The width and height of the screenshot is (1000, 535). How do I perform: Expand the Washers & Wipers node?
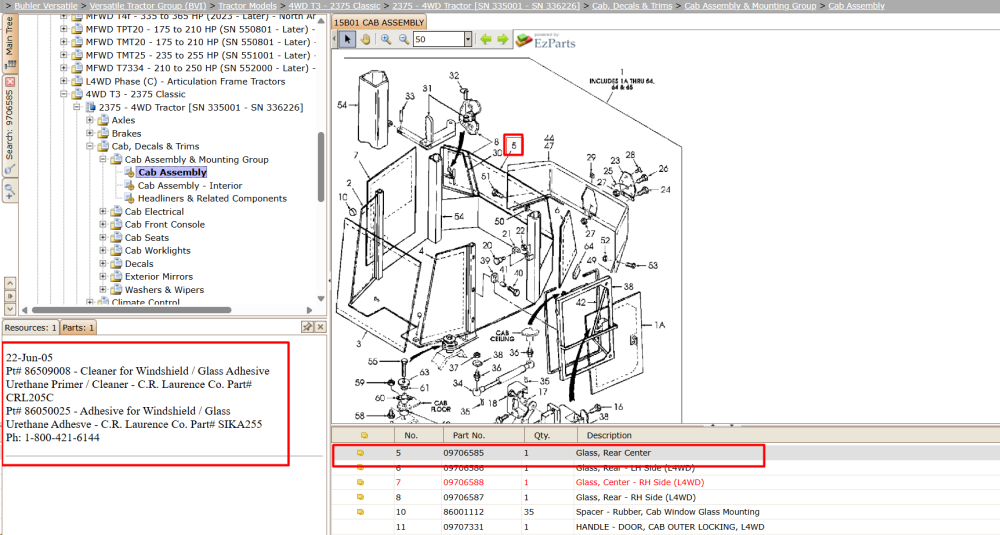point(103,289)
